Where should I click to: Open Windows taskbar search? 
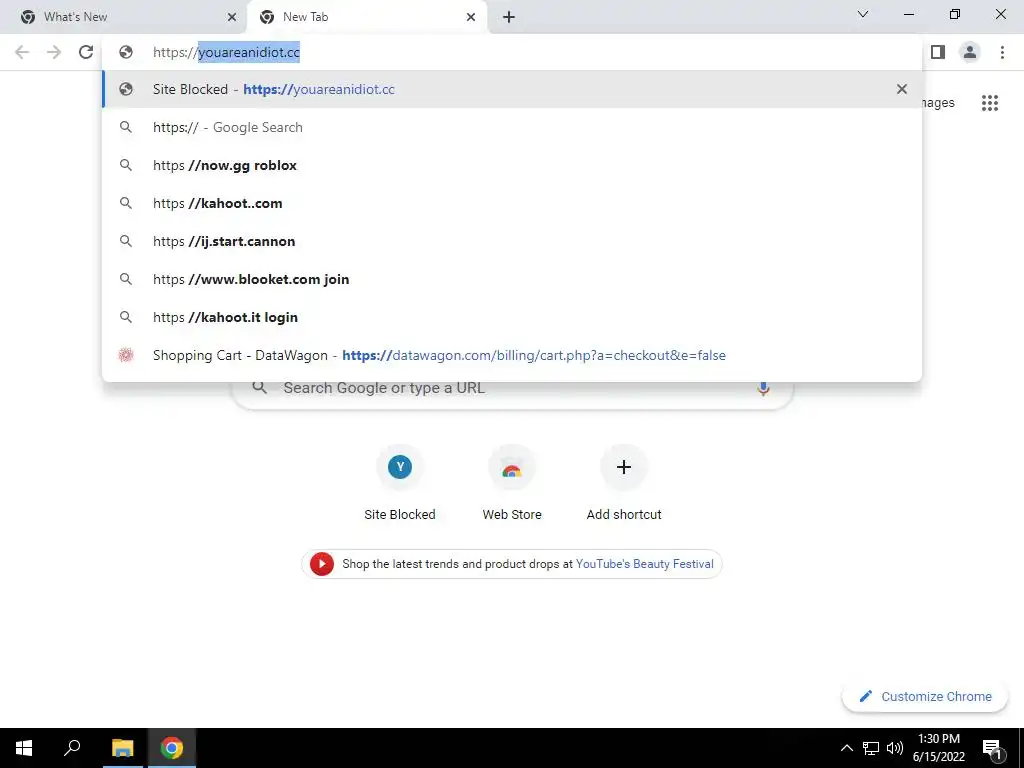pyautogui.click(x=72, y=748)
